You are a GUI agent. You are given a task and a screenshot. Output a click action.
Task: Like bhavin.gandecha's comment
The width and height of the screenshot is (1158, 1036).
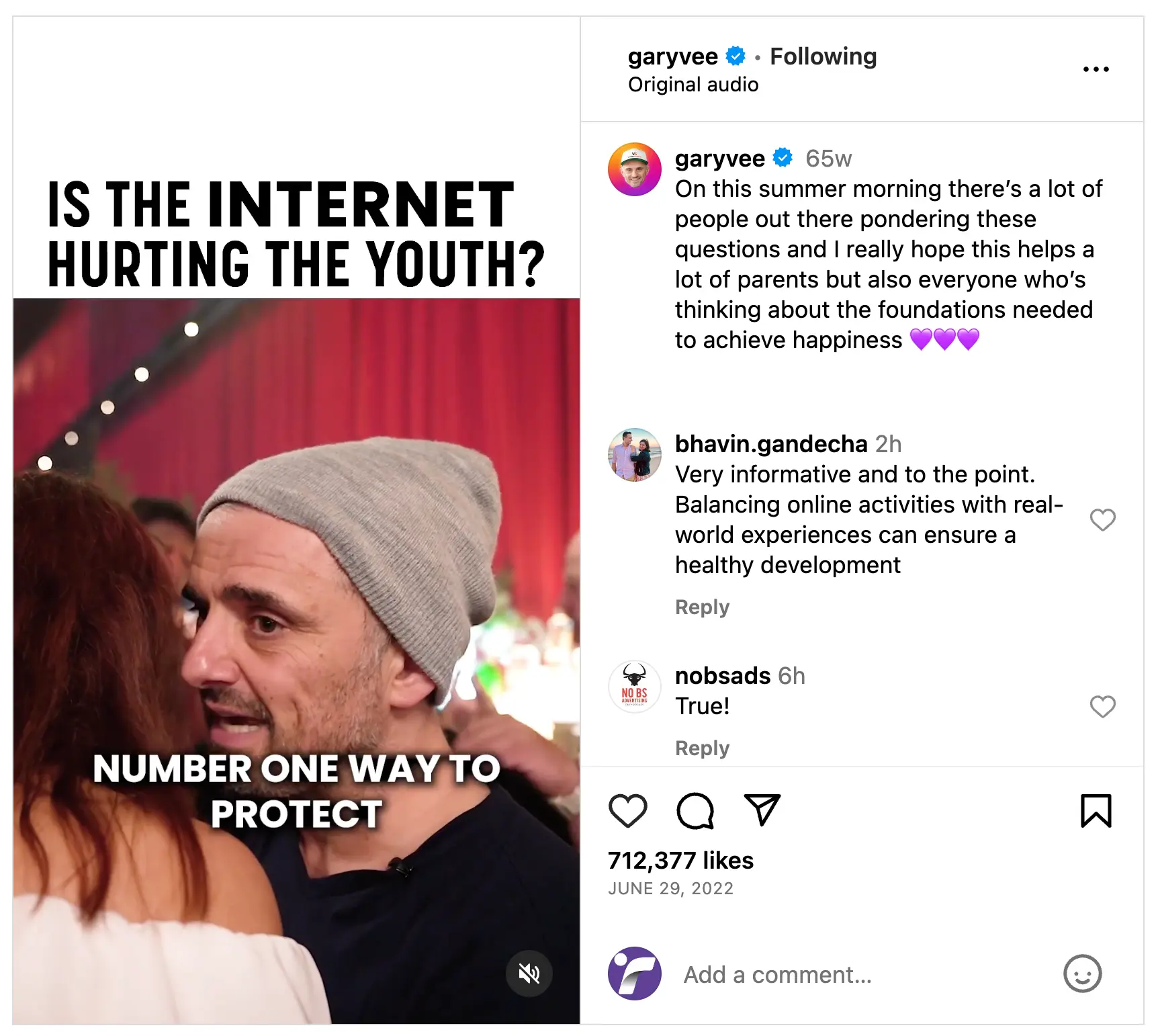coord(1102,519)
